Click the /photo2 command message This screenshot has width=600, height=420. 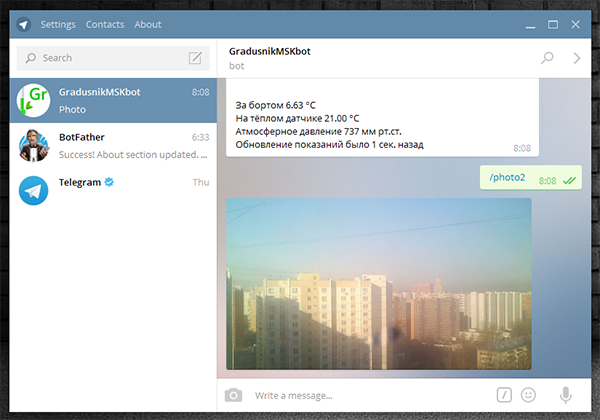[x=531, y=178]
